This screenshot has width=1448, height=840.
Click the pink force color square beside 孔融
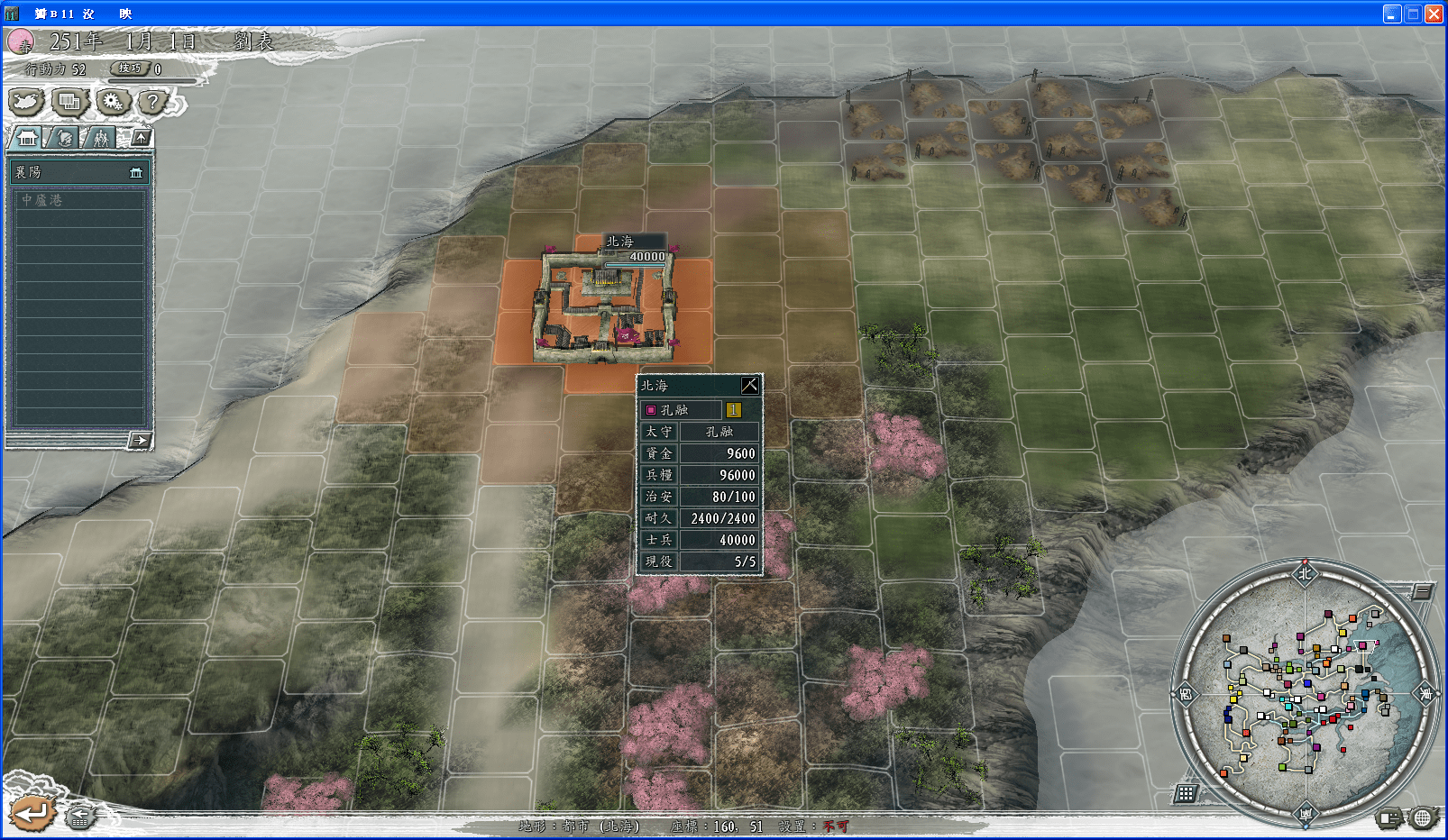tap(651, 410)
